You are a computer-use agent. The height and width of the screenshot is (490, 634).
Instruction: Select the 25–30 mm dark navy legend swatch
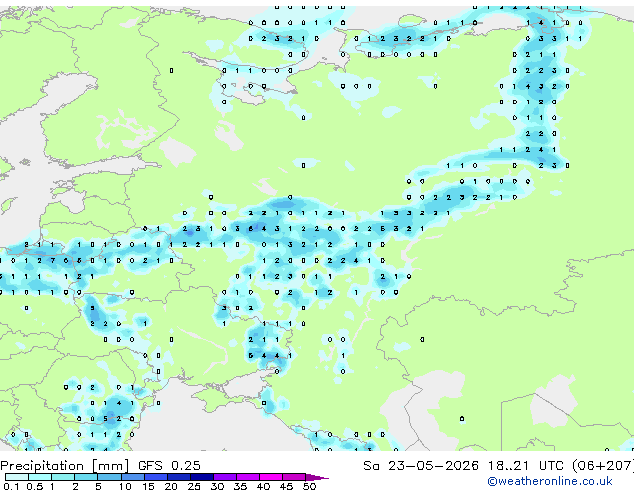pos(201,477)
